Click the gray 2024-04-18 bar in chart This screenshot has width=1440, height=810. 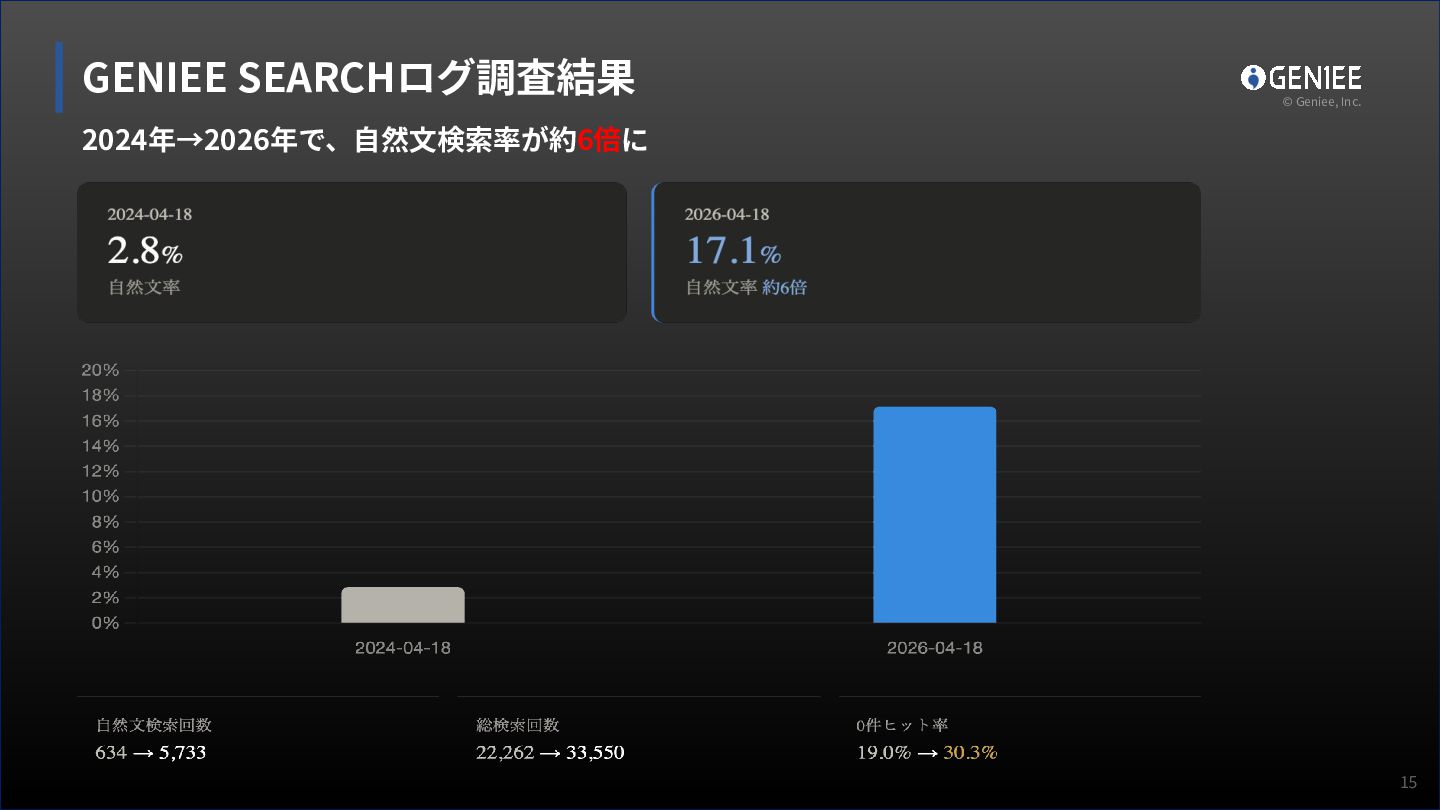point(403,605)
